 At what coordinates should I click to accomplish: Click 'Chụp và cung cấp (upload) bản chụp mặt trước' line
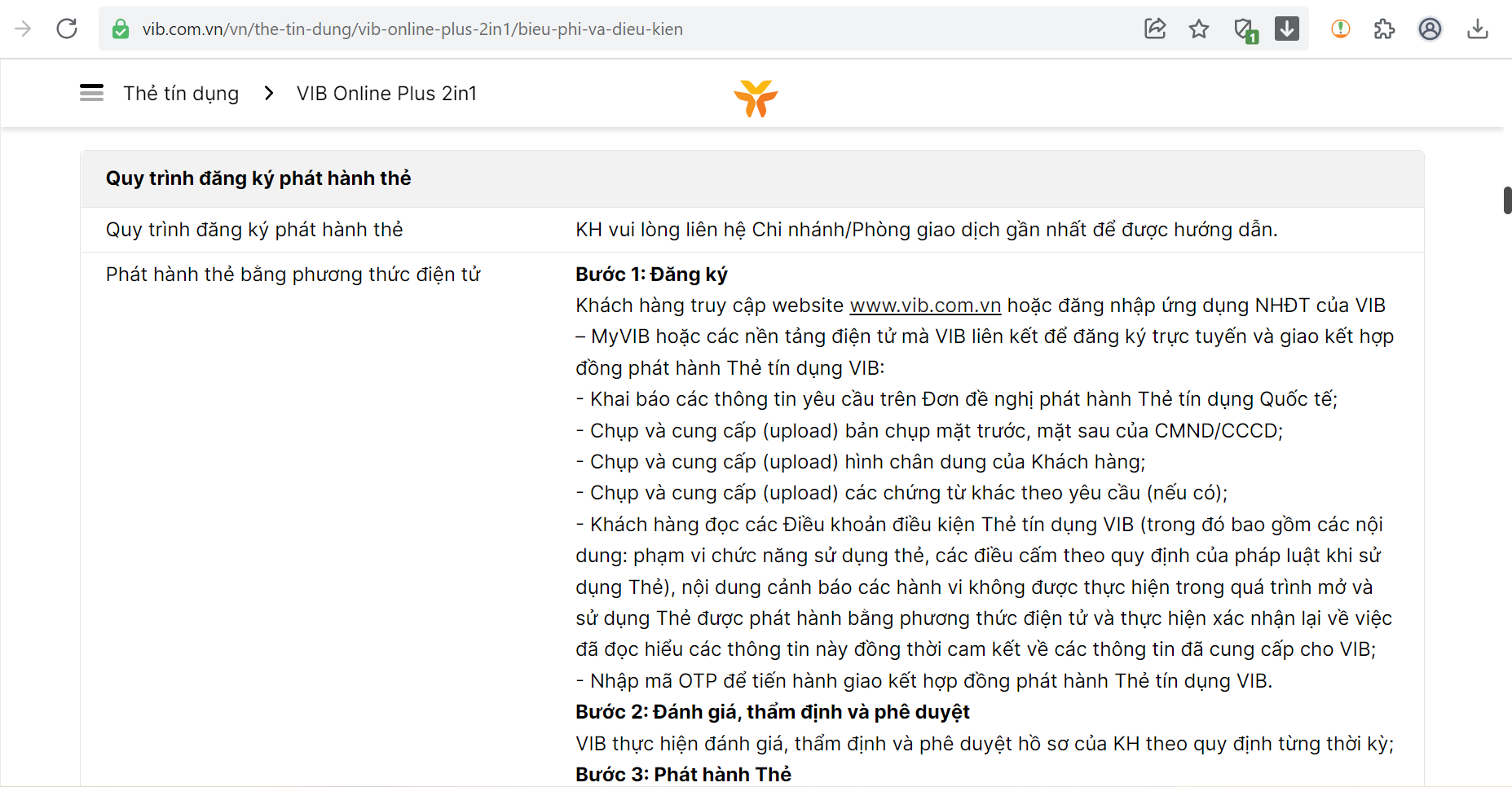(x=929, y=431)
